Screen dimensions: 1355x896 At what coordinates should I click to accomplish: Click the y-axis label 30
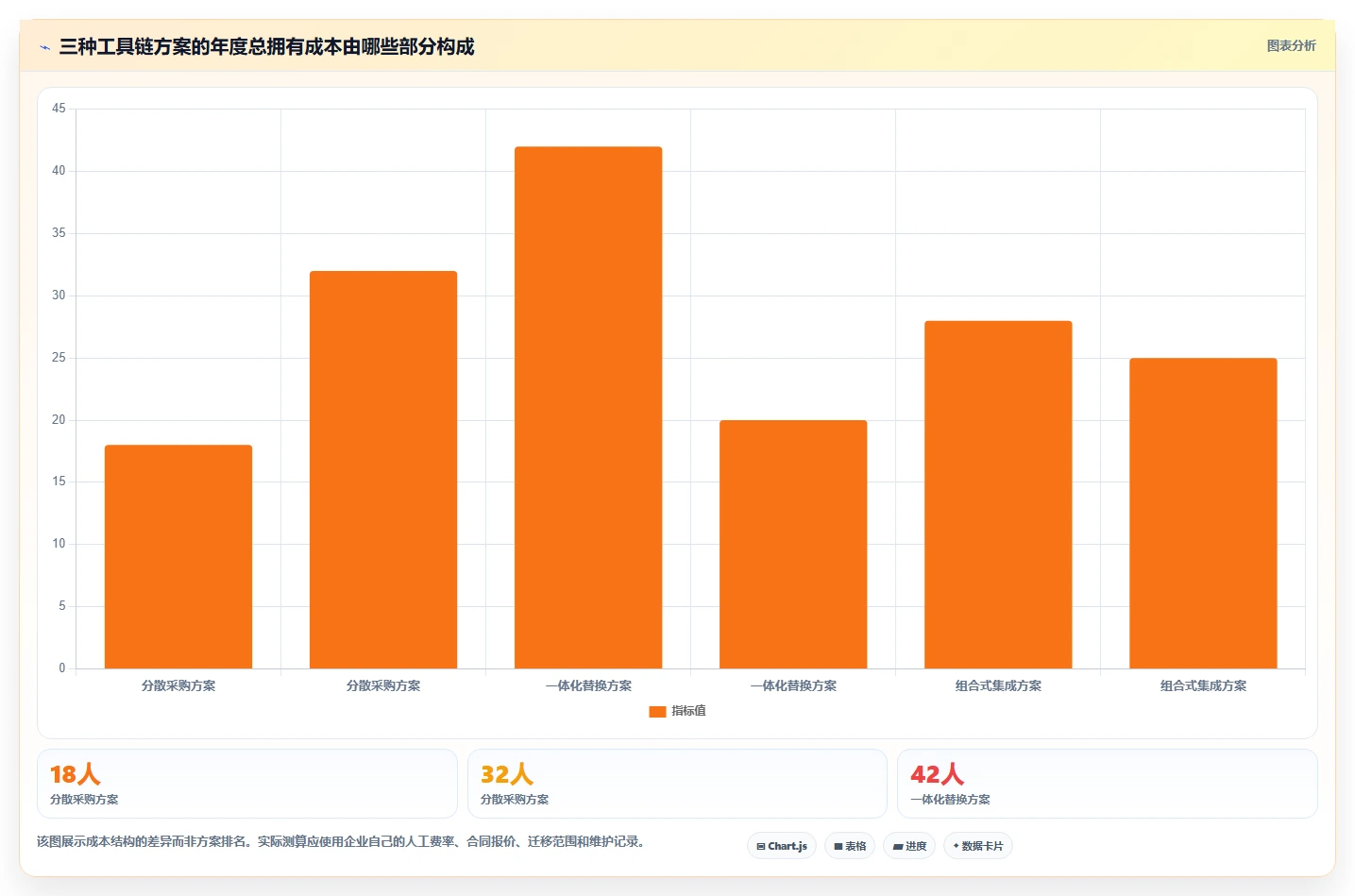[59, 296]
